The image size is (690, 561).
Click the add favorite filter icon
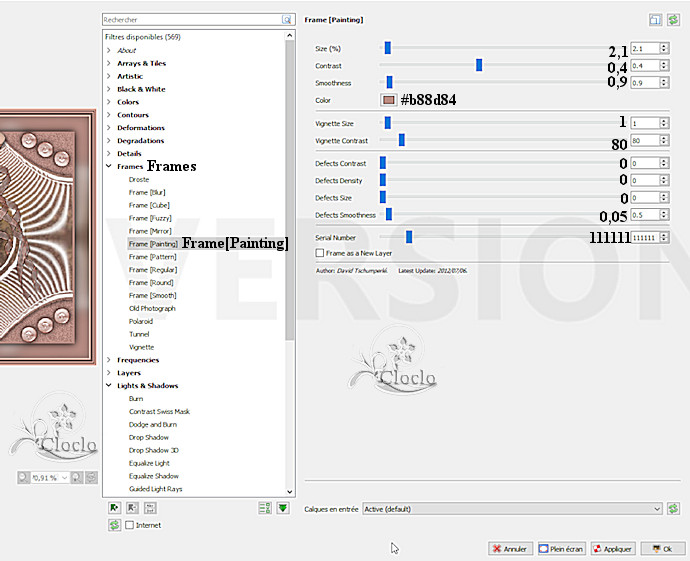(115, 508)
